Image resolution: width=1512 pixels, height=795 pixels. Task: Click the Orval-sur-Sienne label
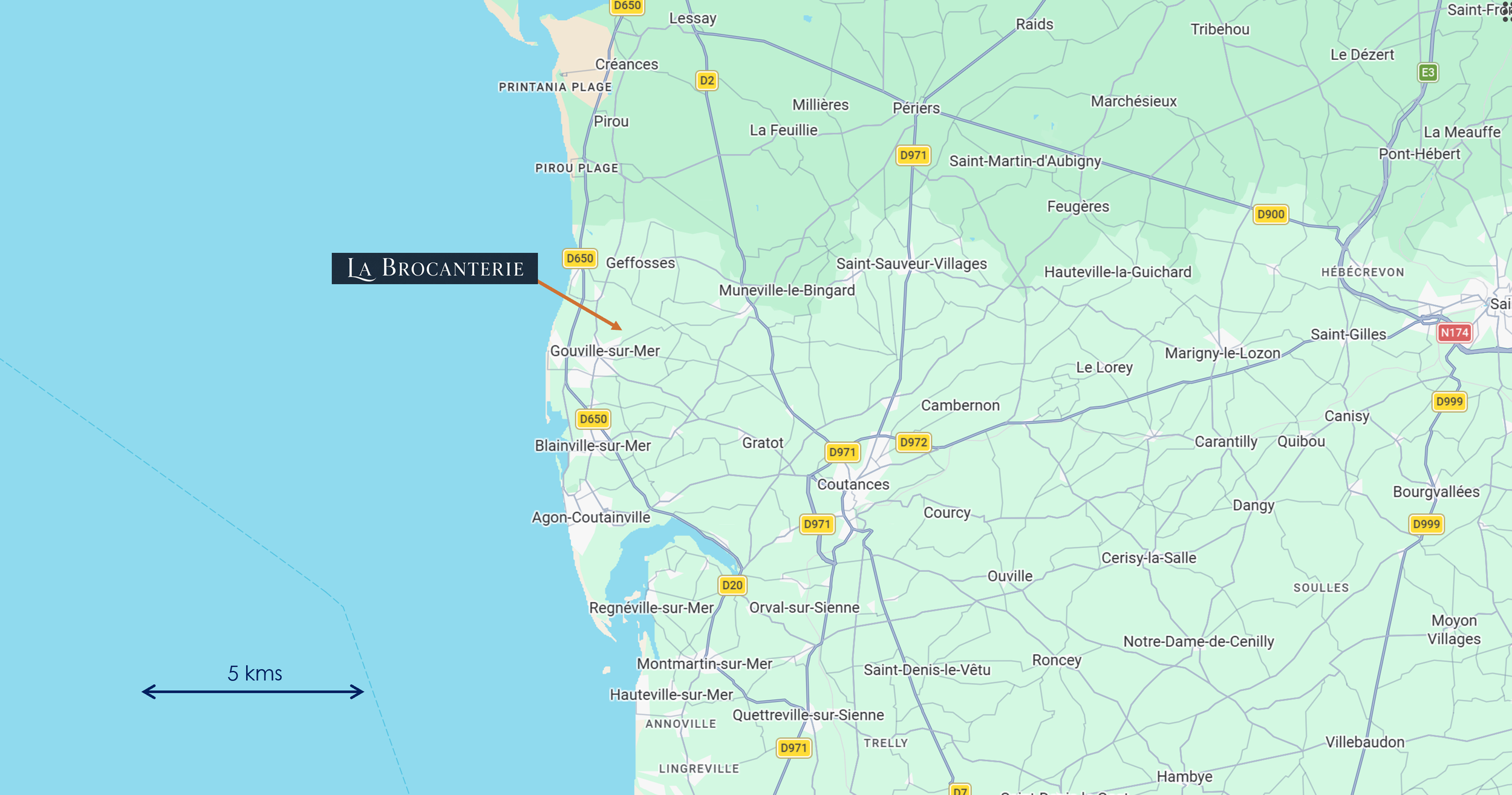[x=804, y=607]
